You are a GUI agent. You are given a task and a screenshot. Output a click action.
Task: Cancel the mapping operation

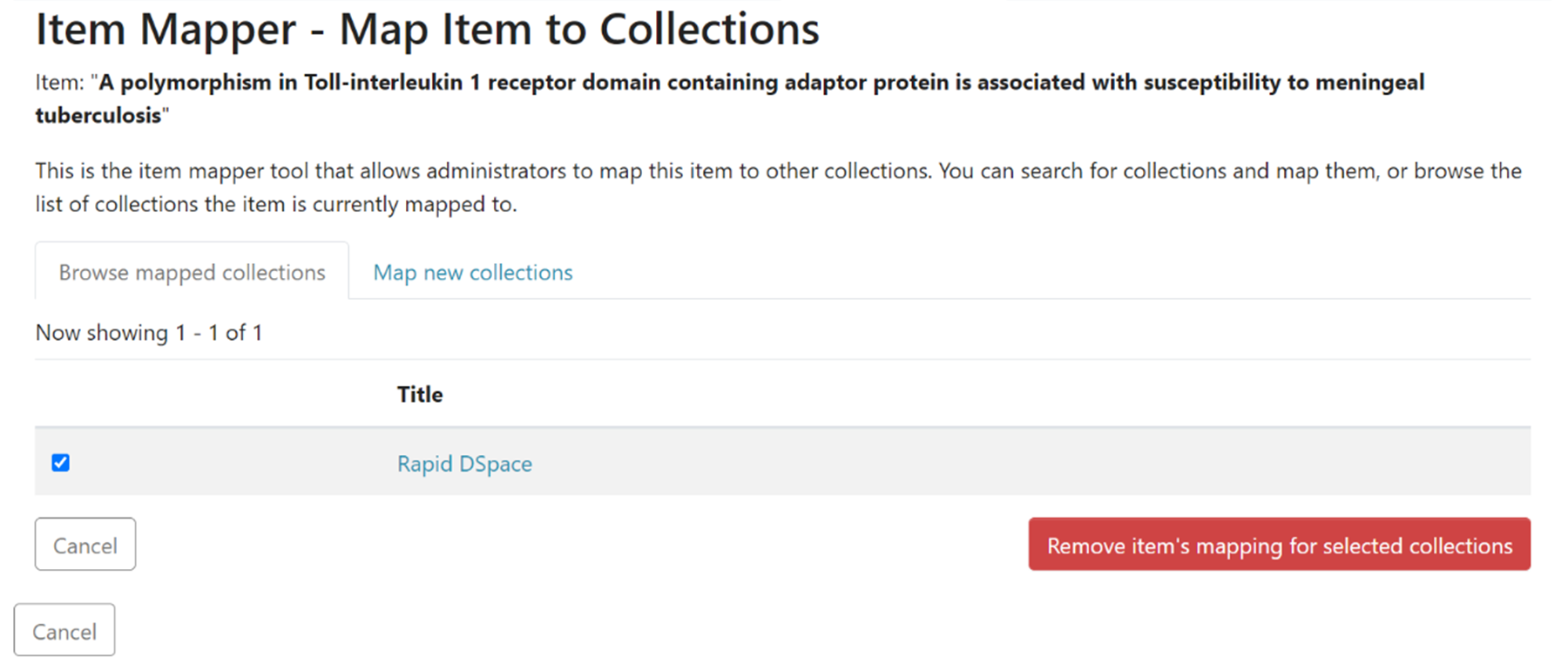pyautogui.click(x=84, y=544)
